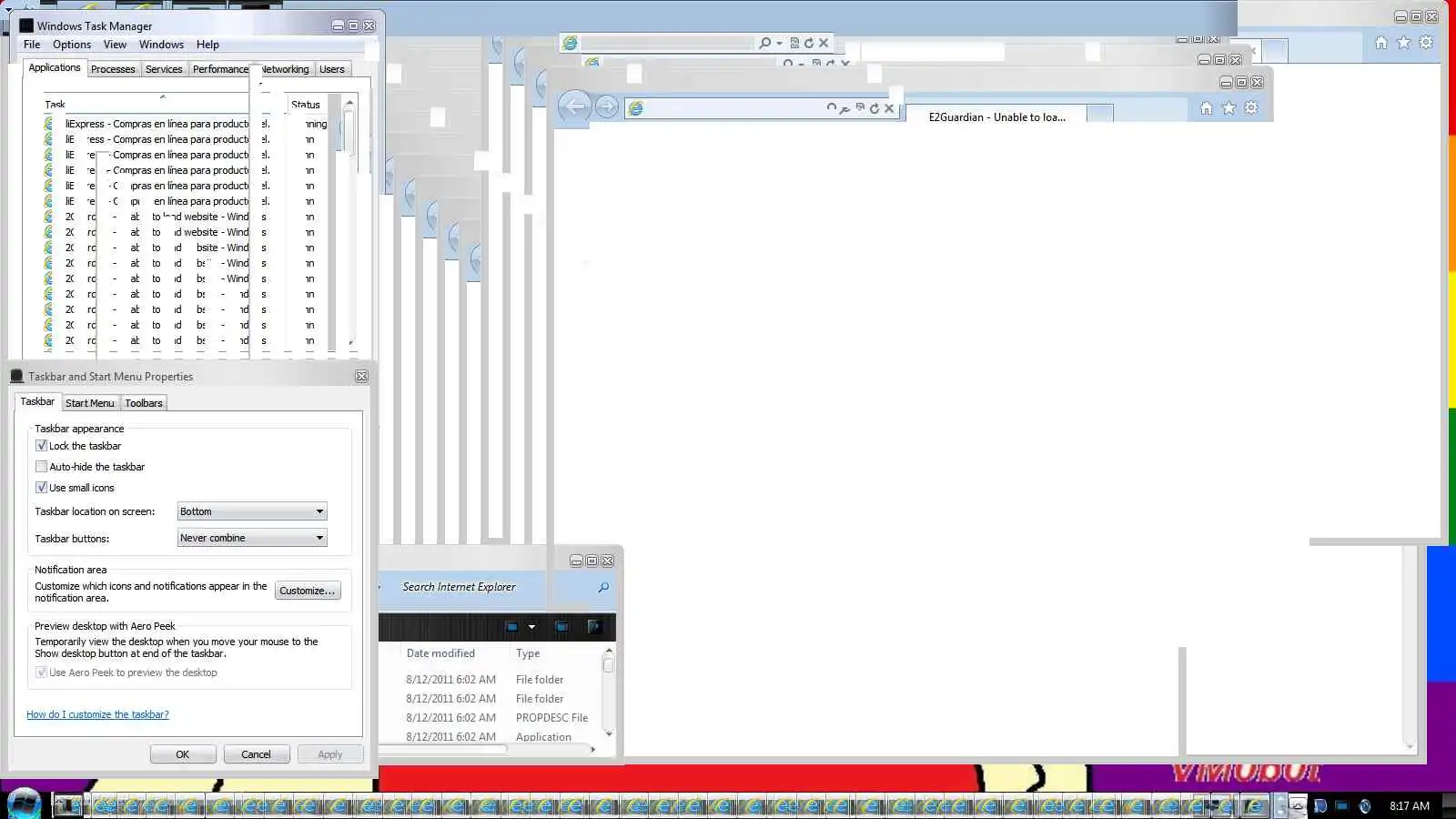Screen dimensions: 1456x819
Task: Toggle Use Aero Peek to preview the desktop
Action: [x=41, y=672]
